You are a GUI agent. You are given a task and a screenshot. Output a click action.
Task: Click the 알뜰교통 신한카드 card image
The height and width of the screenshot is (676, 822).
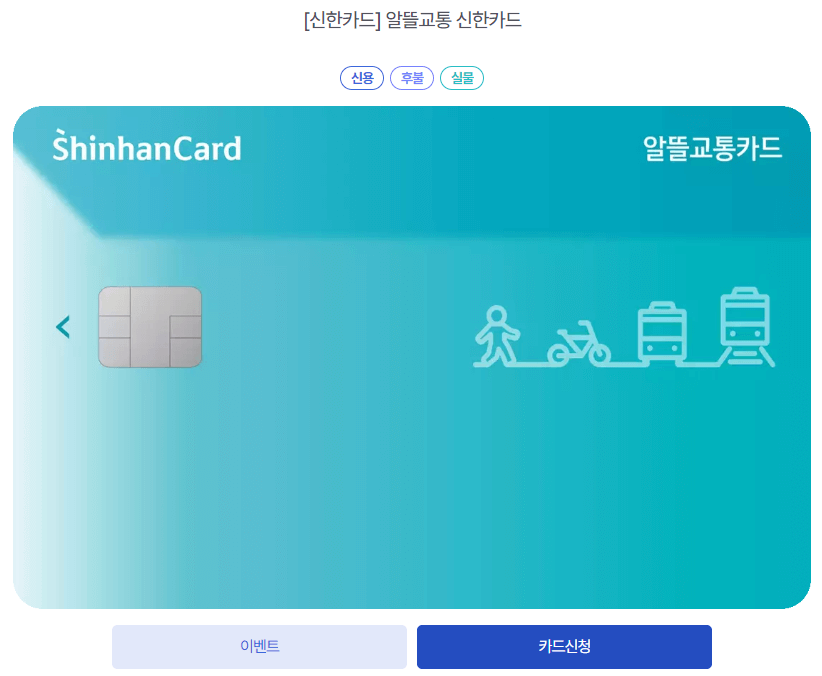click(412, 357)
